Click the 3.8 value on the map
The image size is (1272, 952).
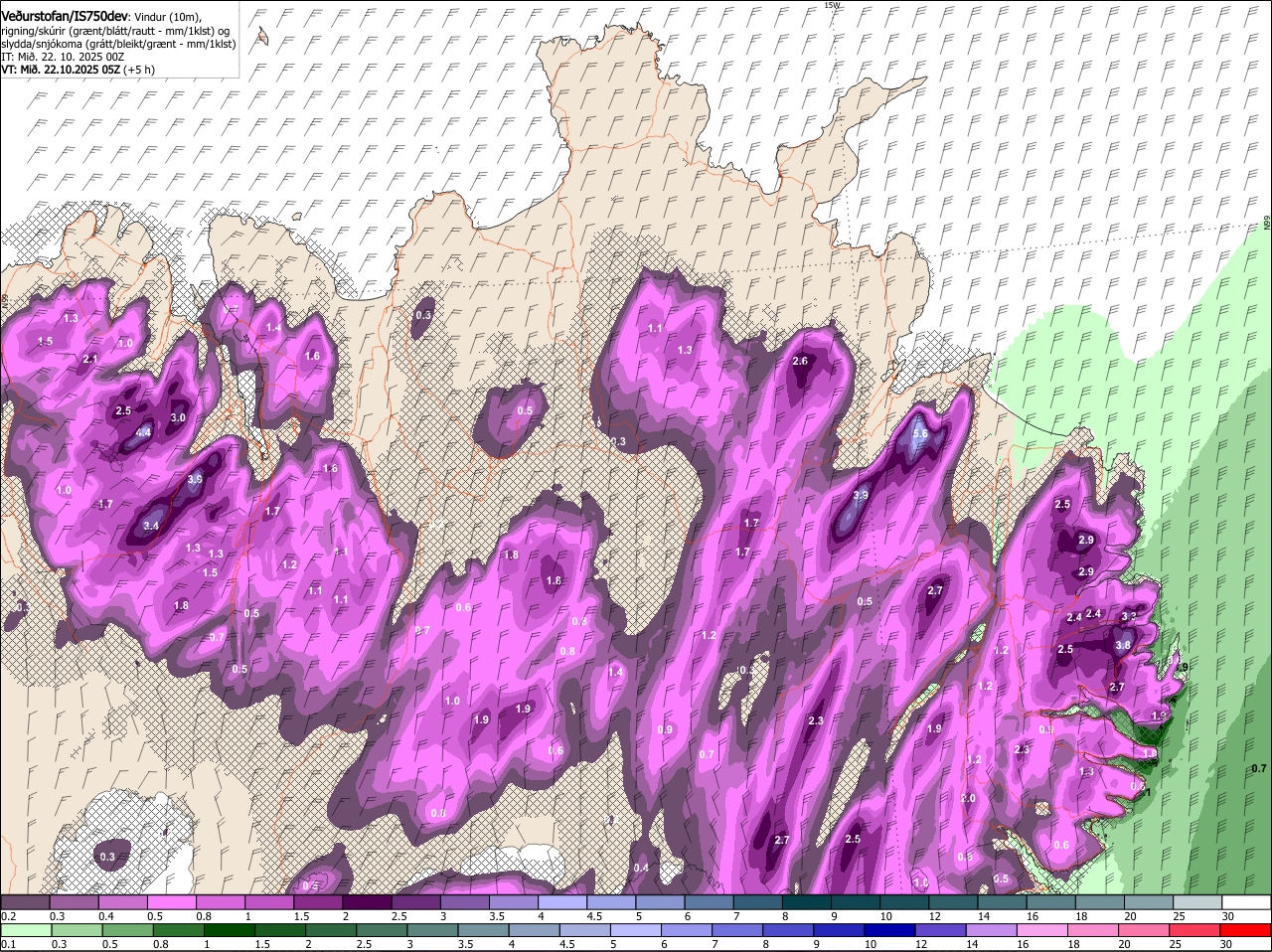pos(1123,645)
